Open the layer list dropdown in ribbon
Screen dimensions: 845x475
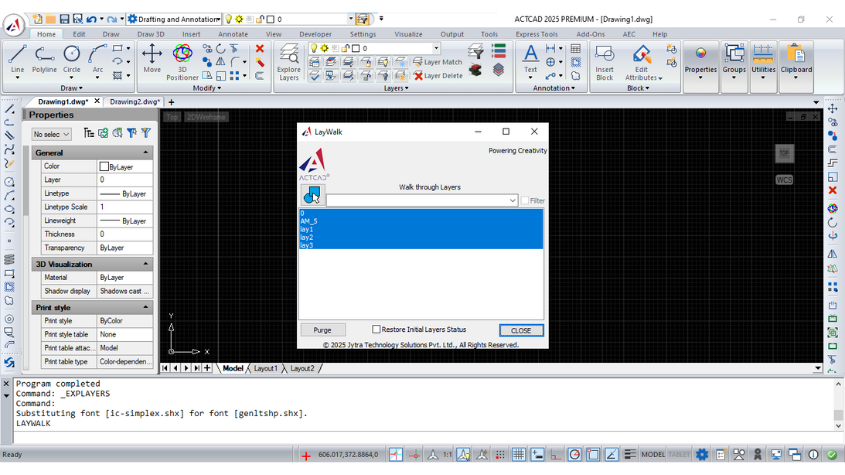click(436, 49)
